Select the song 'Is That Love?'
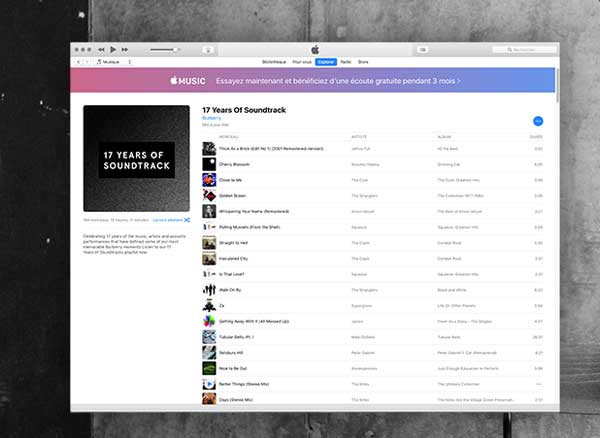 click(x=232, y=274)
